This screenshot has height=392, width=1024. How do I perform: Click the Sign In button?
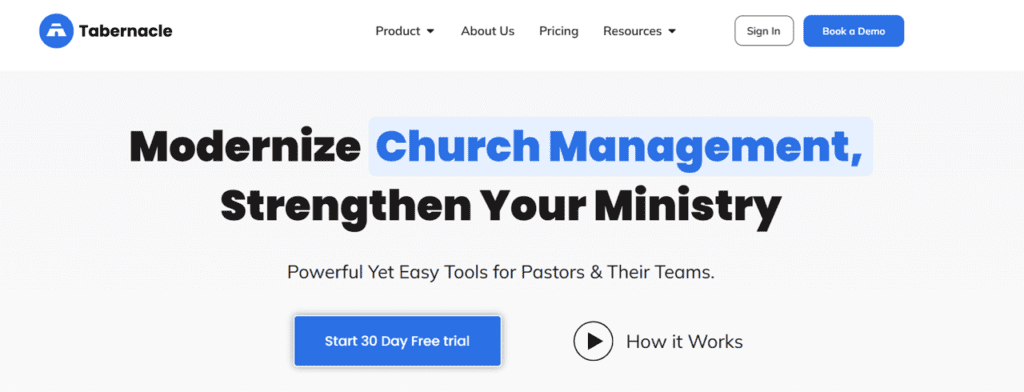763,31
